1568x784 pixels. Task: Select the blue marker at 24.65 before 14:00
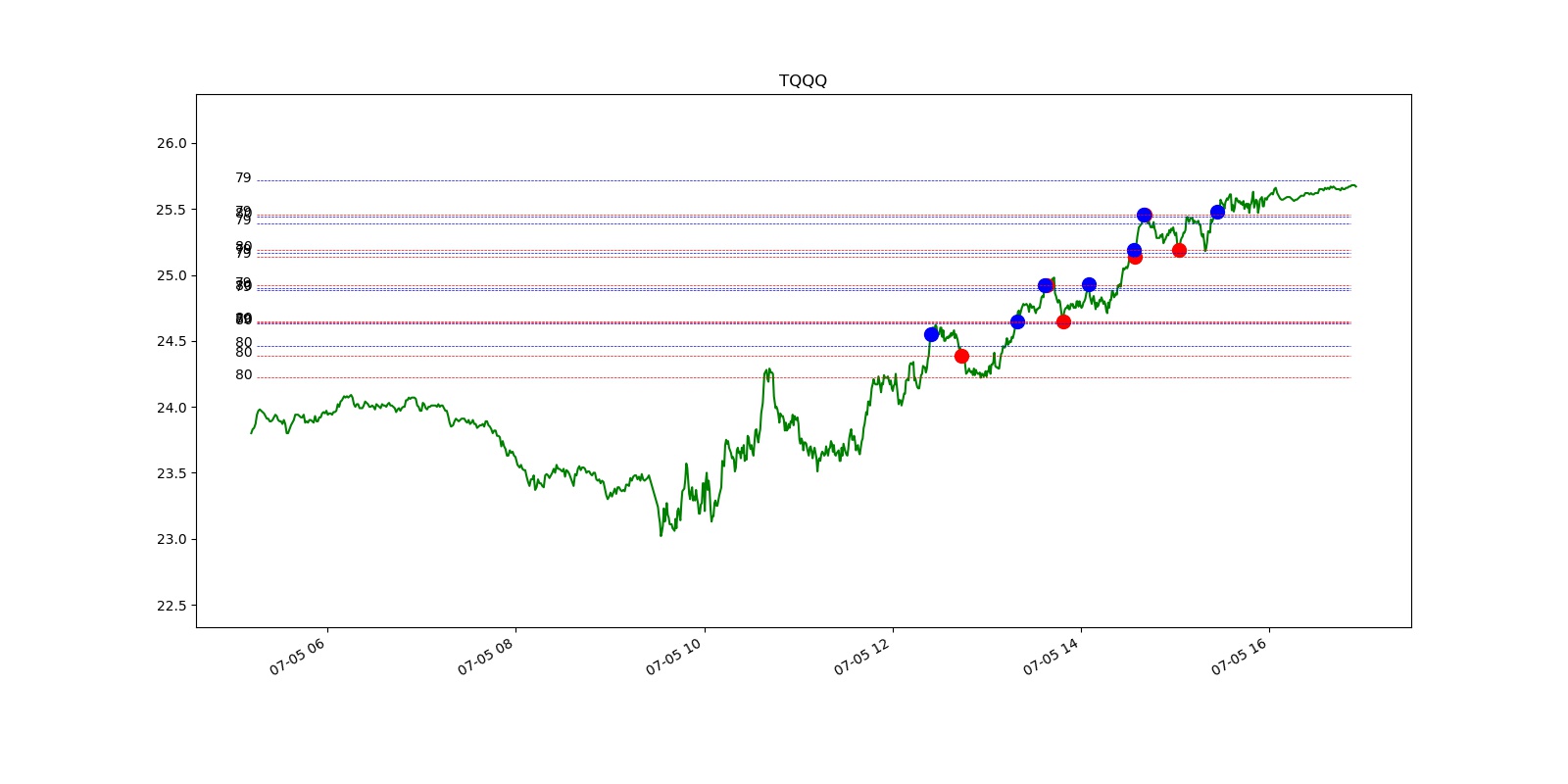[1017, 321]
